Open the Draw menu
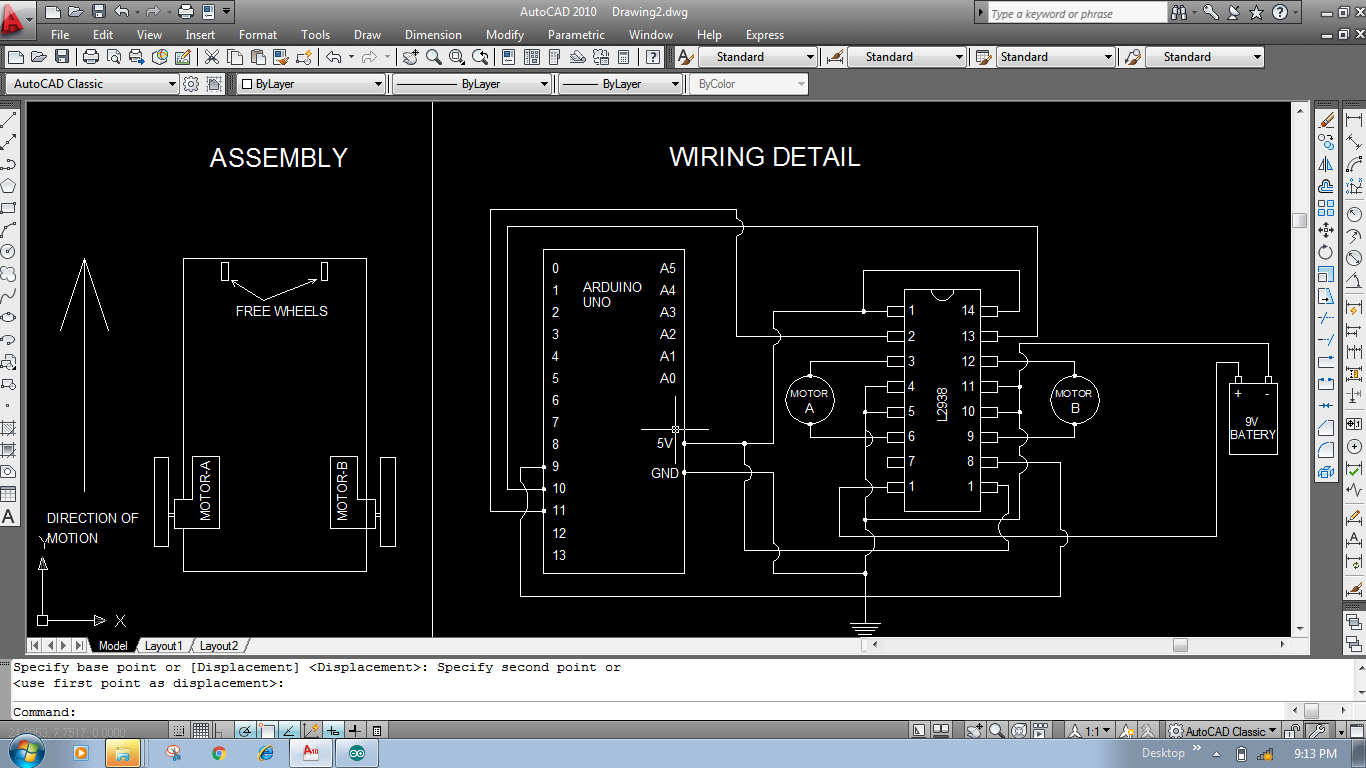 point(367,34)
